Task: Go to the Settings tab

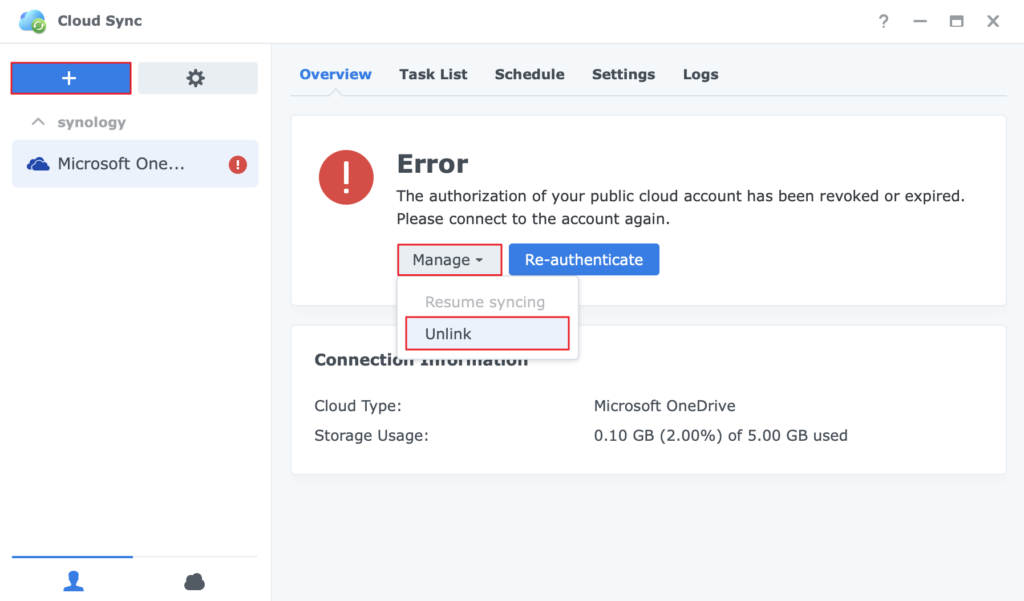Action: point(623,74)
